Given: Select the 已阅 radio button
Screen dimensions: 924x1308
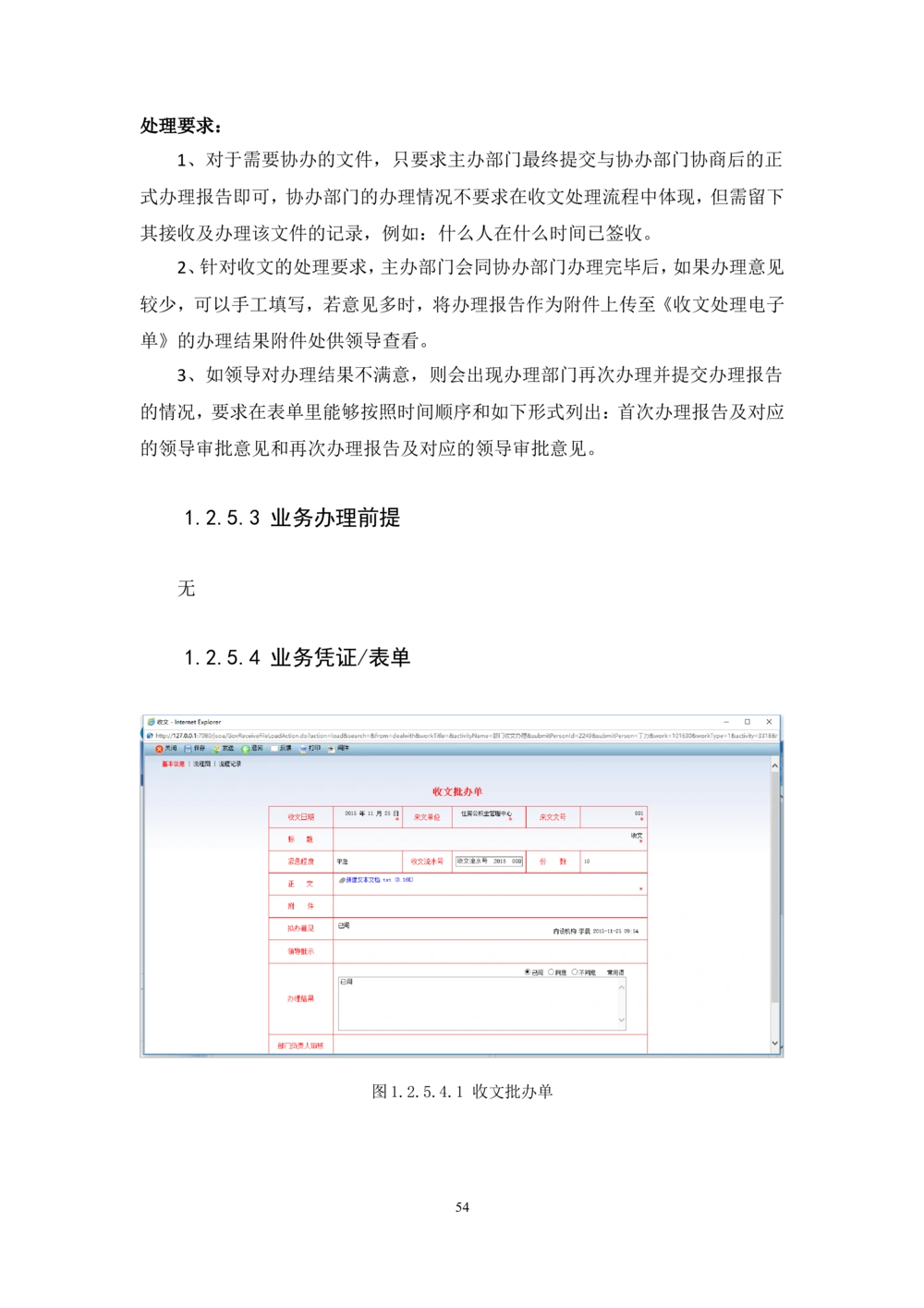Looking at the screenshot, I should tap(528, 972).
